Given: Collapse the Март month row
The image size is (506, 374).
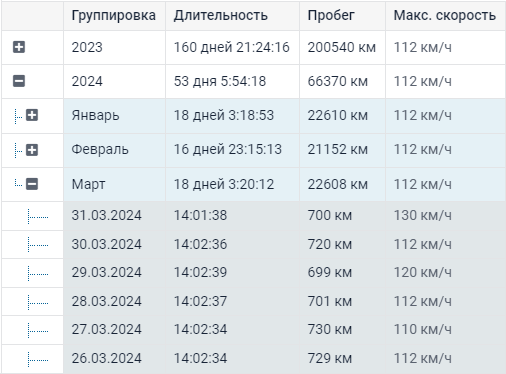Looking at the screenshot, I should [x=32, y=184].
